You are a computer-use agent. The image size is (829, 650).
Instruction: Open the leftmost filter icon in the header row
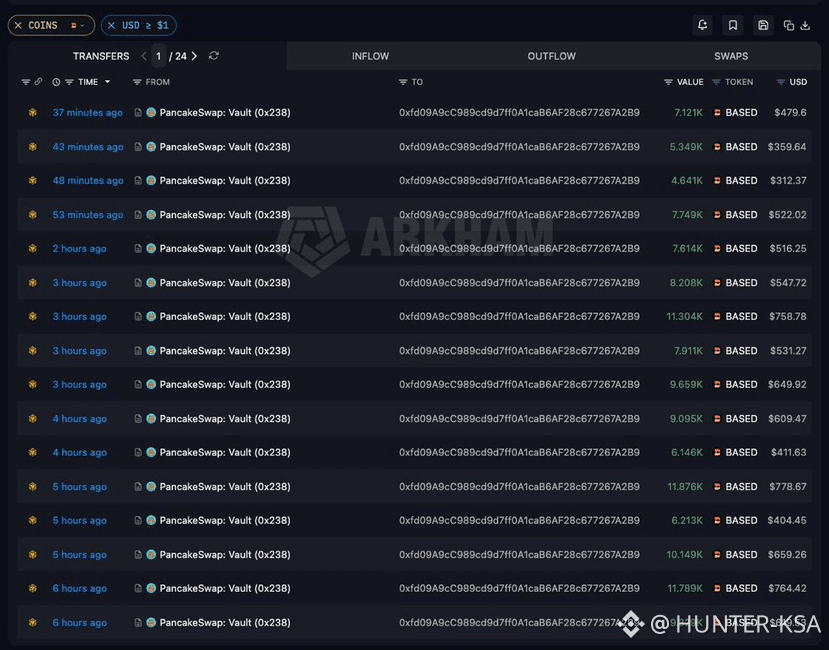coord(25,82)
